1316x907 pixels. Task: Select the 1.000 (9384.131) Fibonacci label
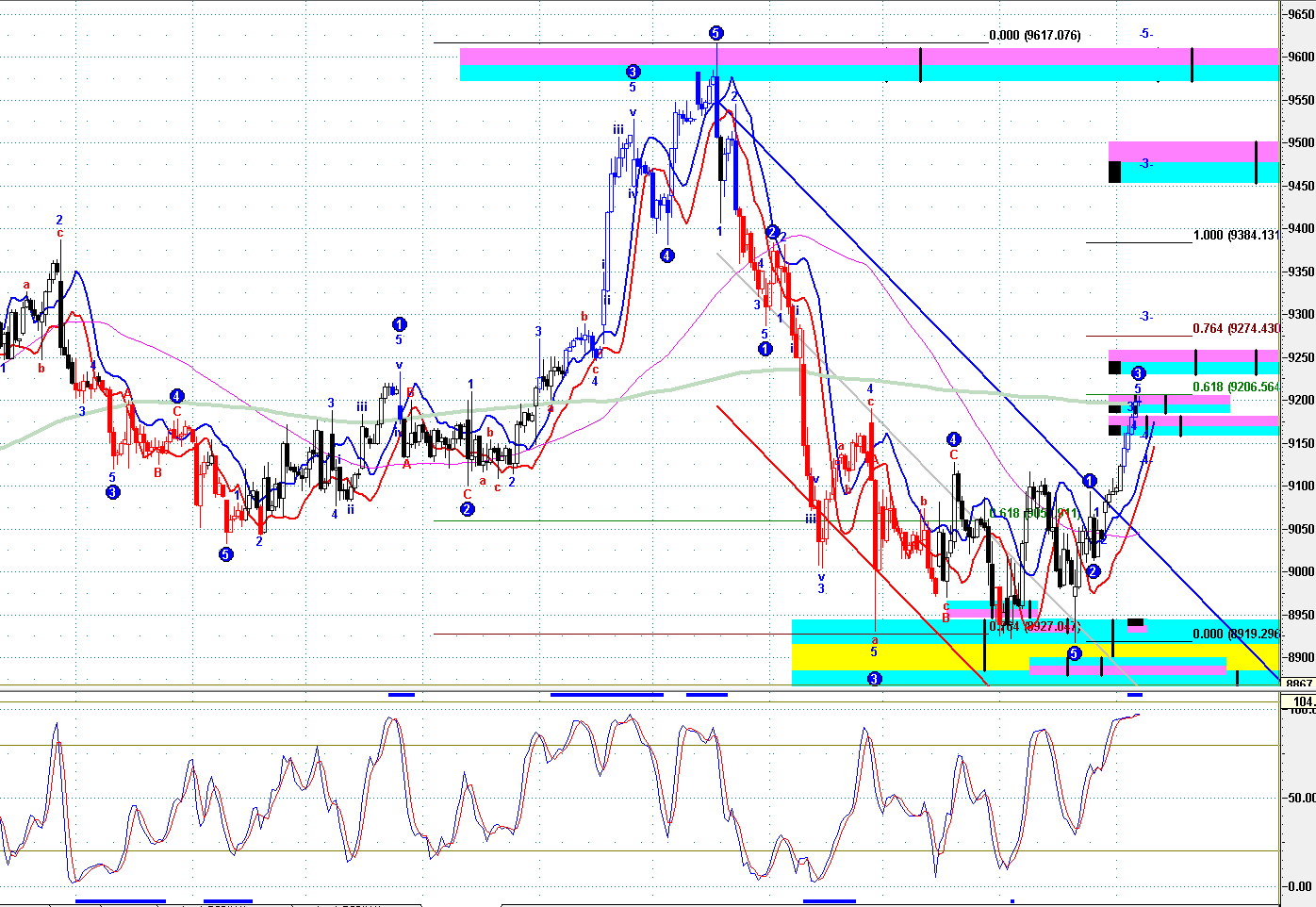pyautogui.click(x=1235, y=236)
